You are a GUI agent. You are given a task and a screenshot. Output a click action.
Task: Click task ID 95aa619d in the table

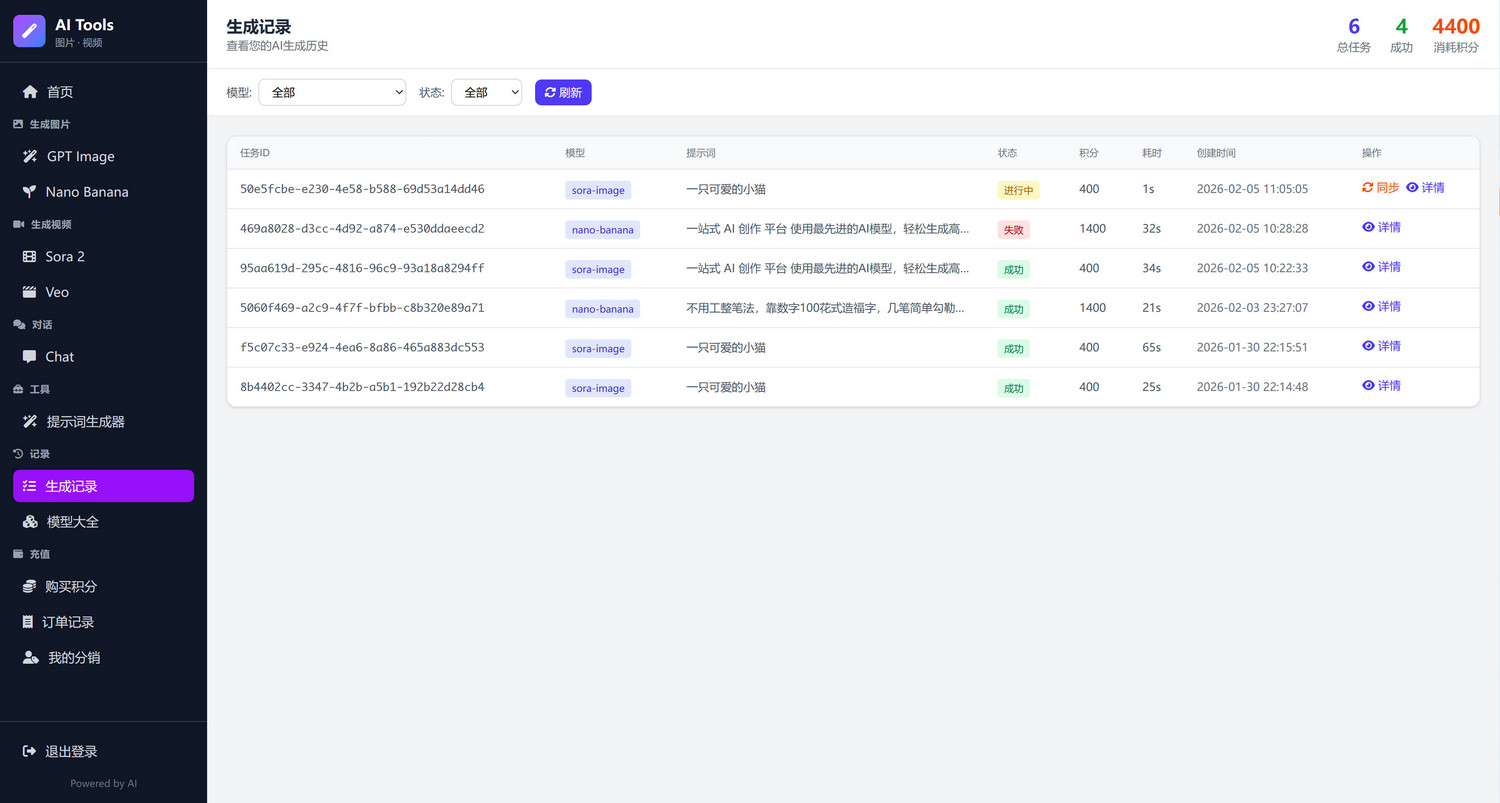pos(362,268)
